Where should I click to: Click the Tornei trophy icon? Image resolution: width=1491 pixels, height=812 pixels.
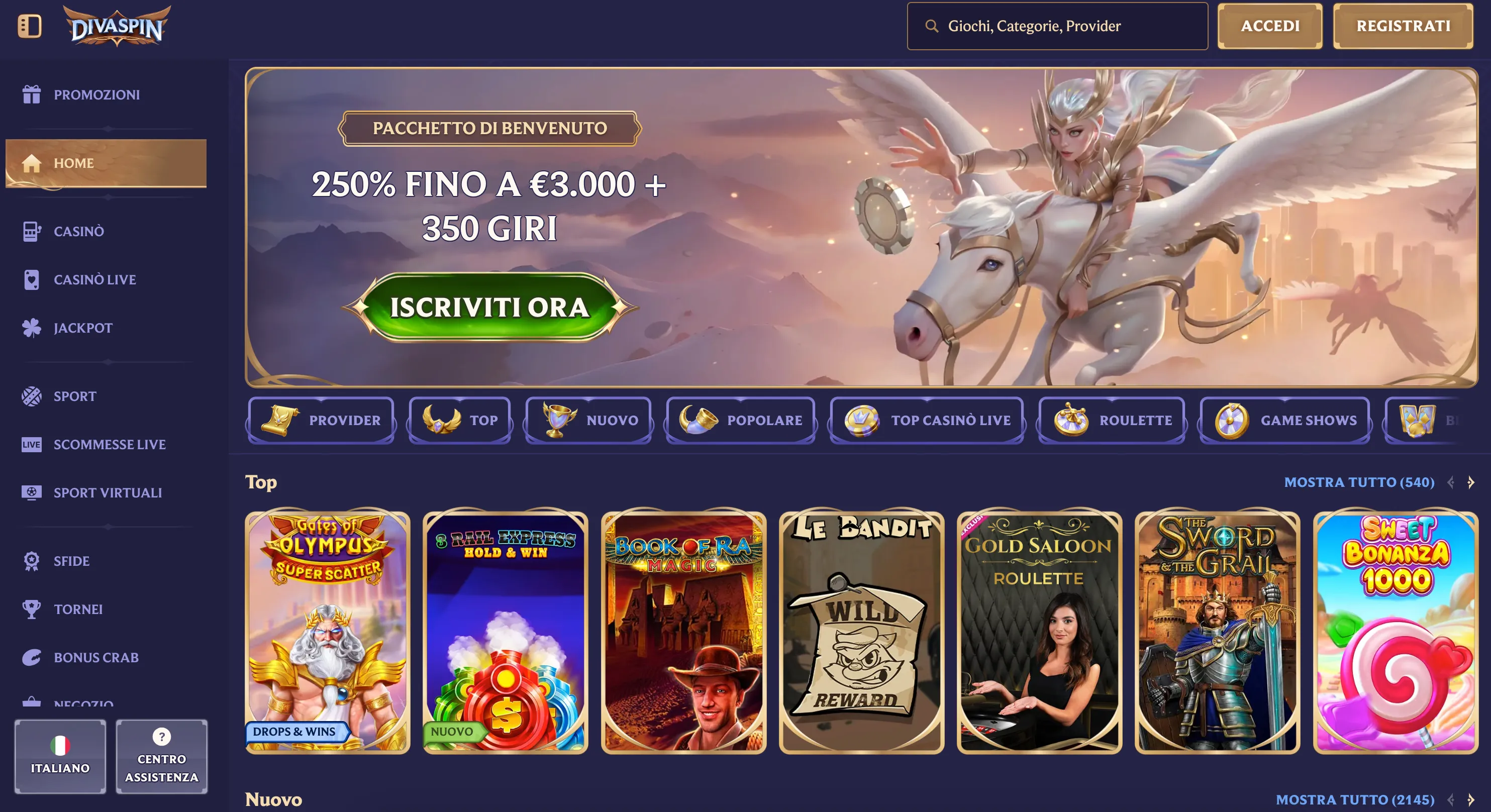pyautogui.click(x=31, y=609)
